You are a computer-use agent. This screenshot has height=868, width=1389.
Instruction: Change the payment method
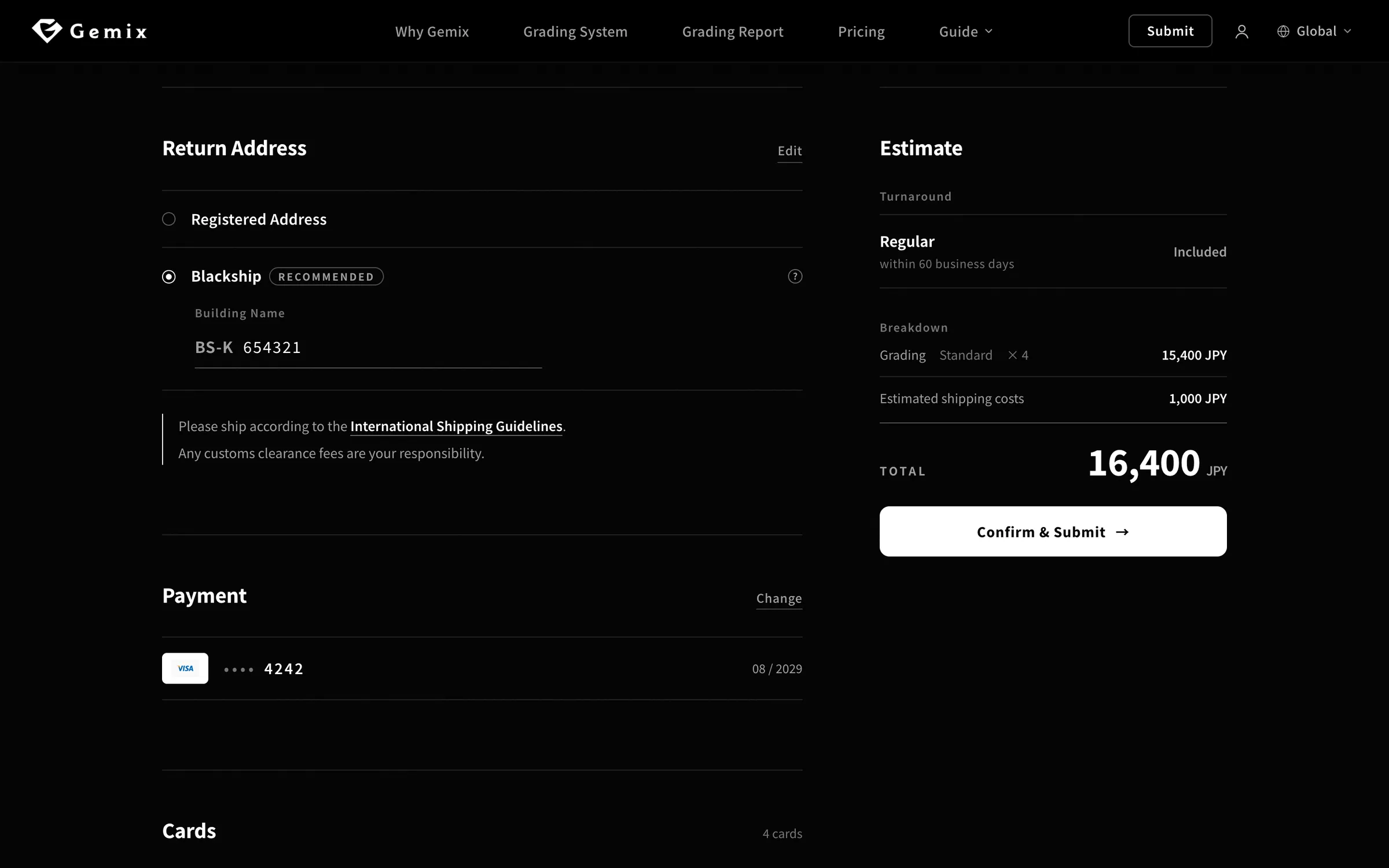(x=779, y=598)
